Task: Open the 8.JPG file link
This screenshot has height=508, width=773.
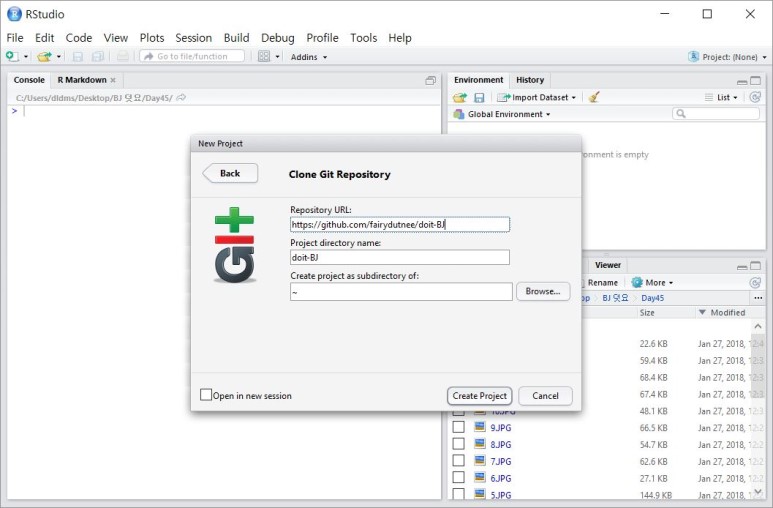Action: (x=500, y=444)
